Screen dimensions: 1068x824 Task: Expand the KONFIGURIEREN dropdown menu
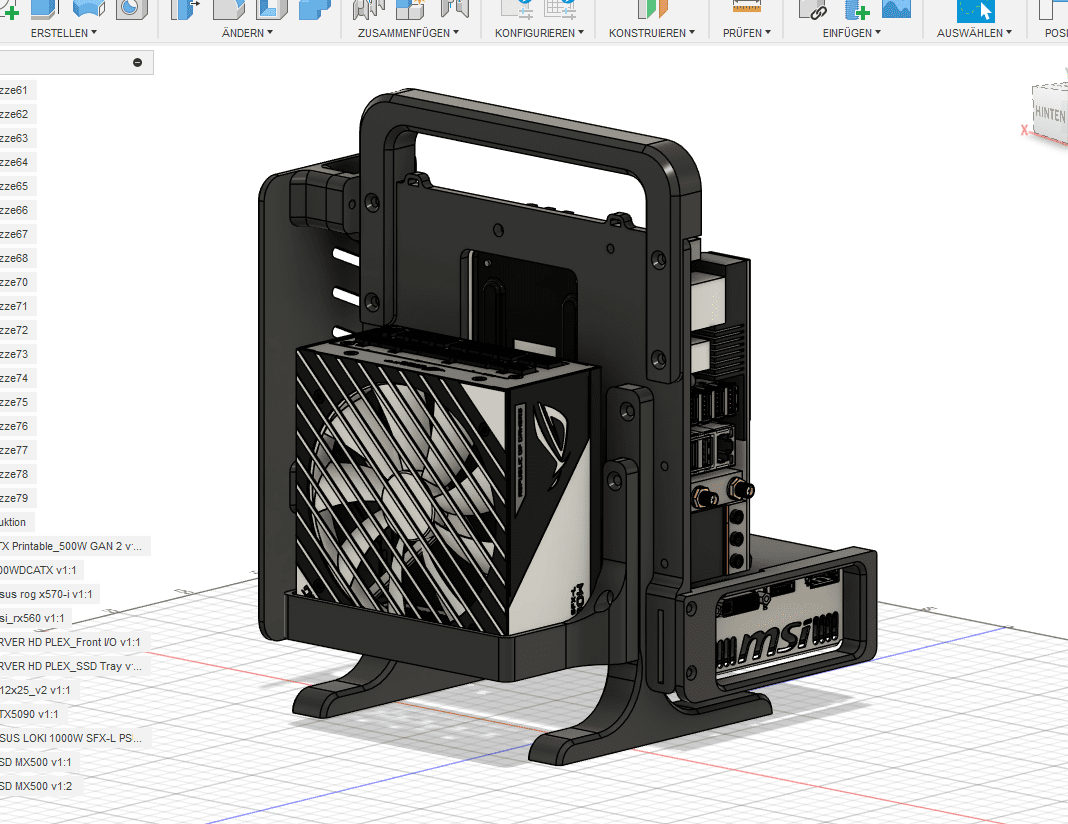(x=539, y=33)
